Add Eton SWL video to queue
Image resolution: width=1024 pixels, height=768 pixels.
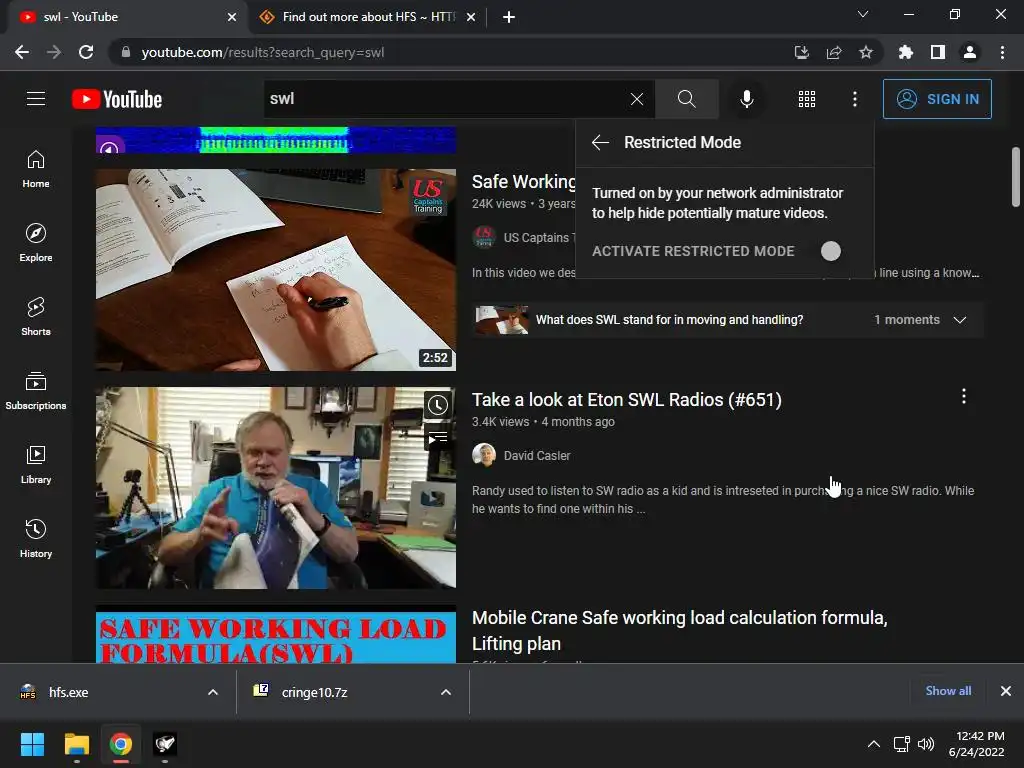pos(437,437)
